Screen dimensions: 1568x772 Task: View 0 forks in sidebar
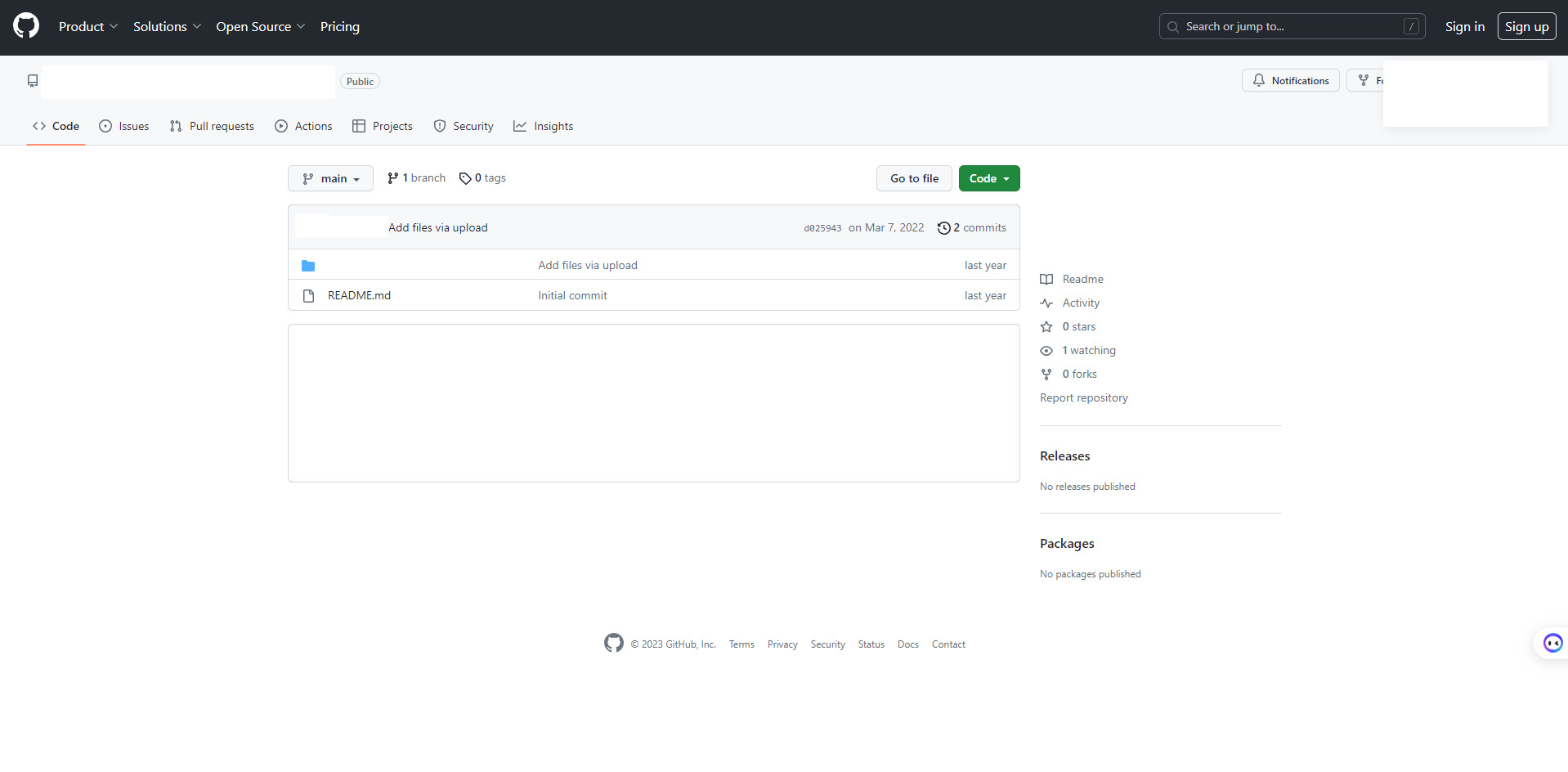coord(1068,374)
